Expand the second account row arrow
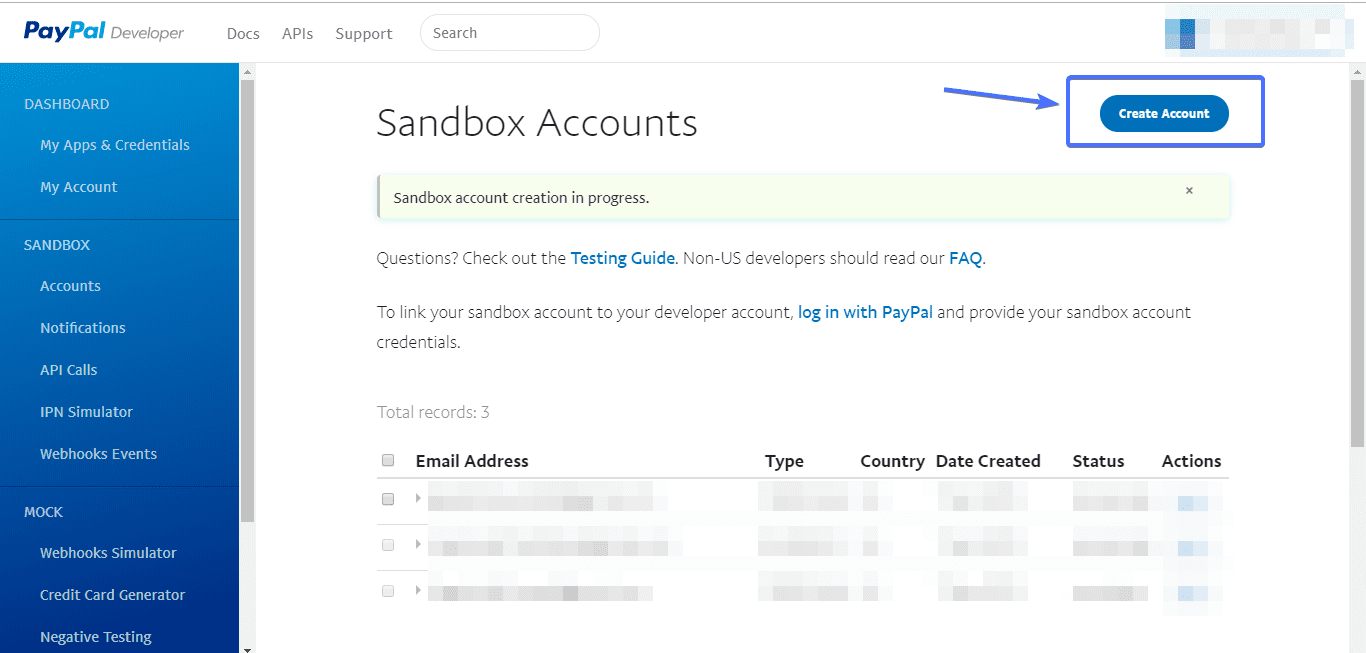 click(x=418, y=544)
